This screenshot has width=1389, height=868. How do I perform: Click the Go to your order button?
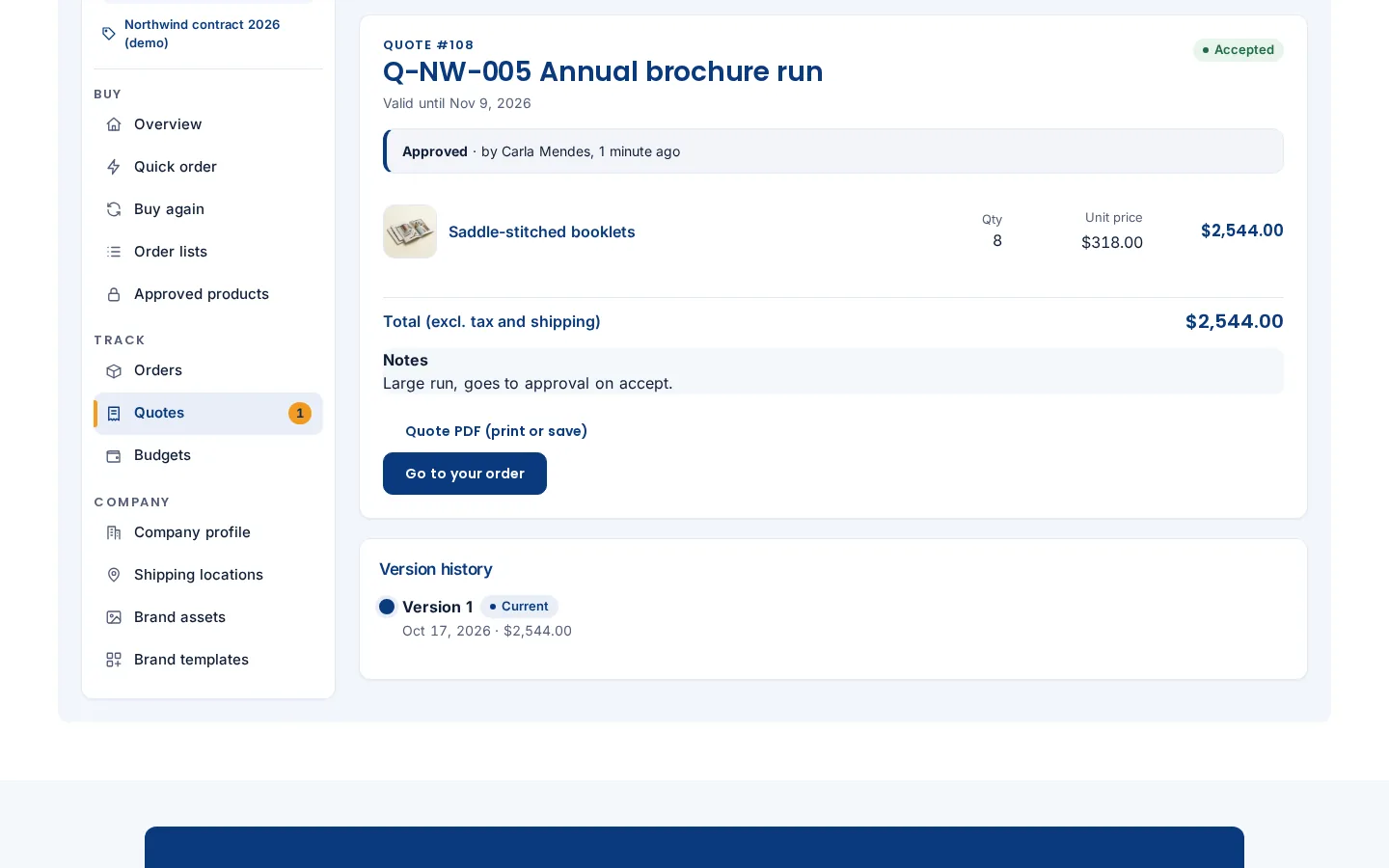pyautogui.click(x=465, y=474)
